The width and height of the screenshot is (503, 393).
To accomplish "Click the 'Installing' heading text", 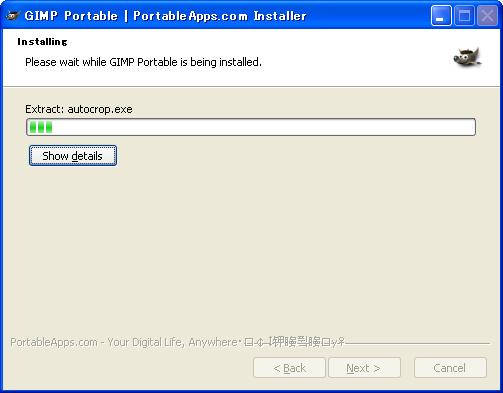I will point(42,42).
